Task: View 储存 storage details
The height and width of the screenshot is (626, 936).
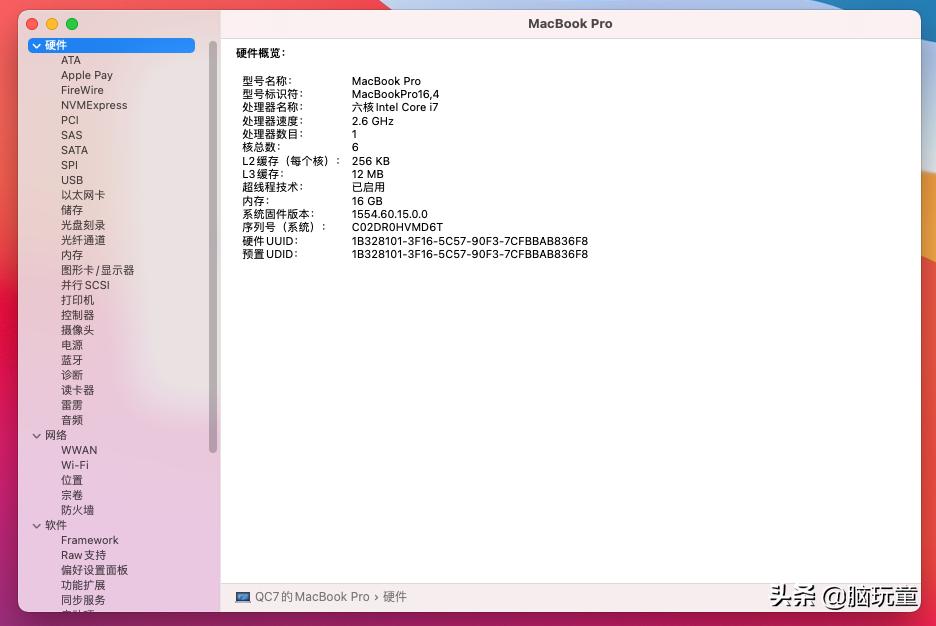Action: (x=71, y=210)
